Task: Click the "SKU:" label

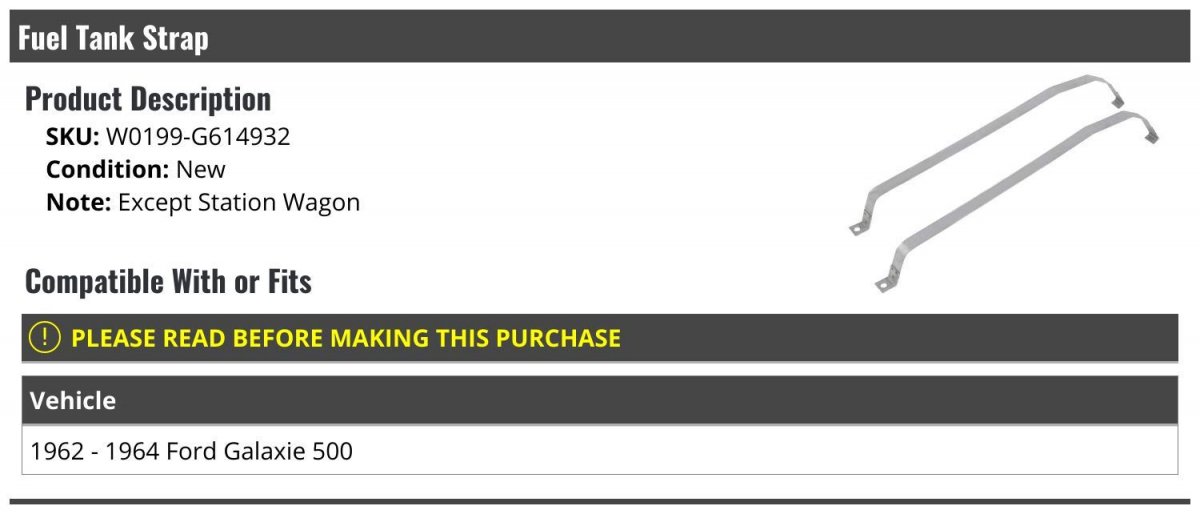Action: pos(73,137)
